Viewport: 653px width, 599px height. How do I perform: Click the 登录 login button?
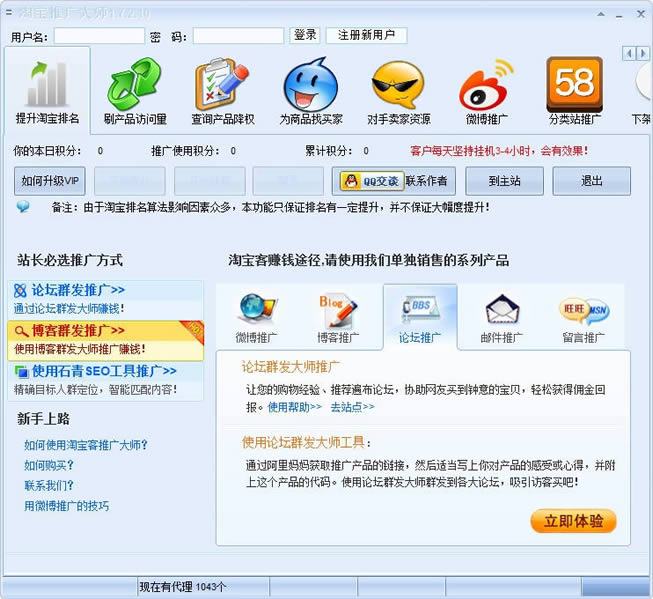tap(305, 35)
